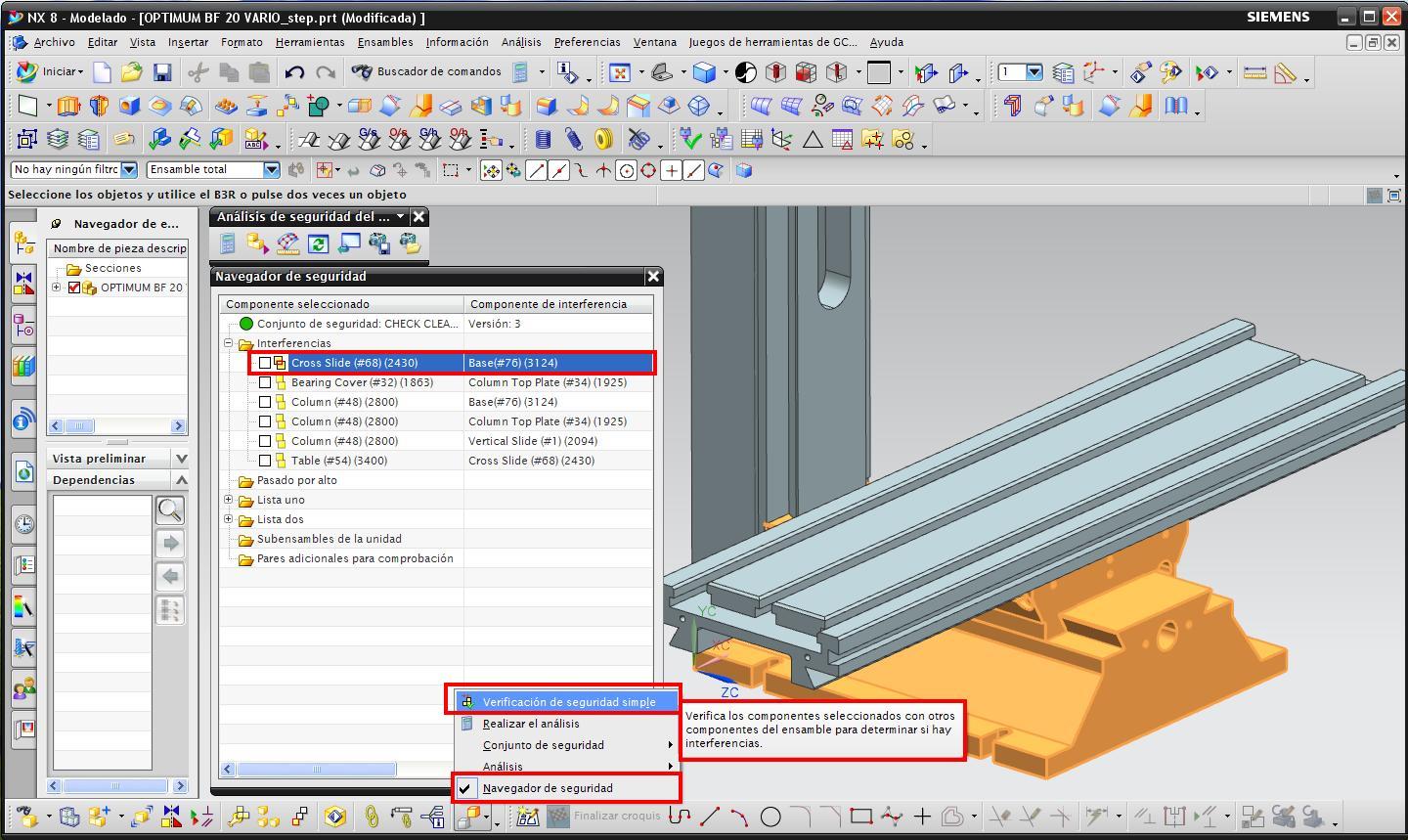Expand the Lista uno folder
The image size is (1408, 840).
click(x=229, y=500)
